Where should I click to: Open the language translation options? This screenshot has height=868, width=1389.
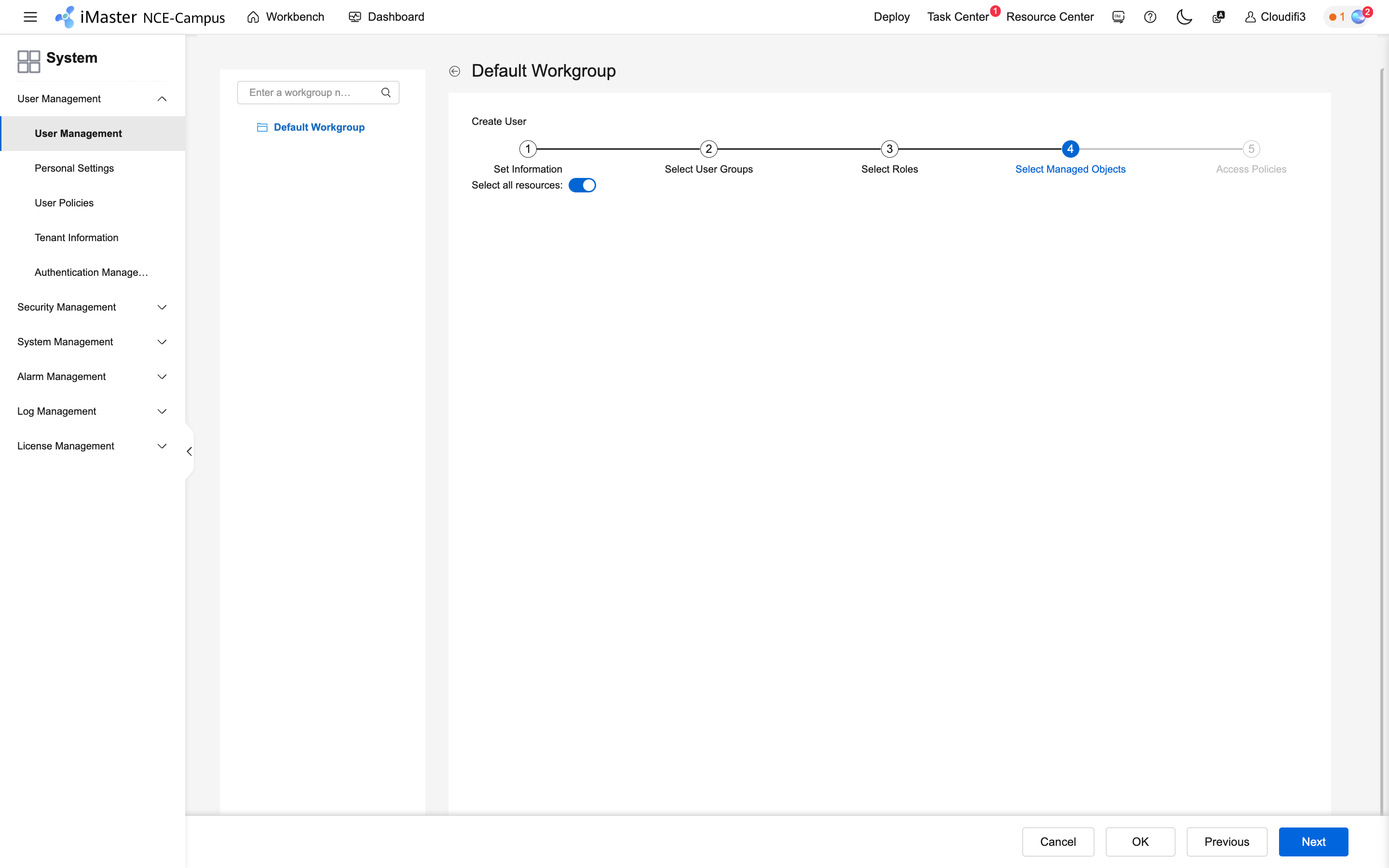[1218, 17]
